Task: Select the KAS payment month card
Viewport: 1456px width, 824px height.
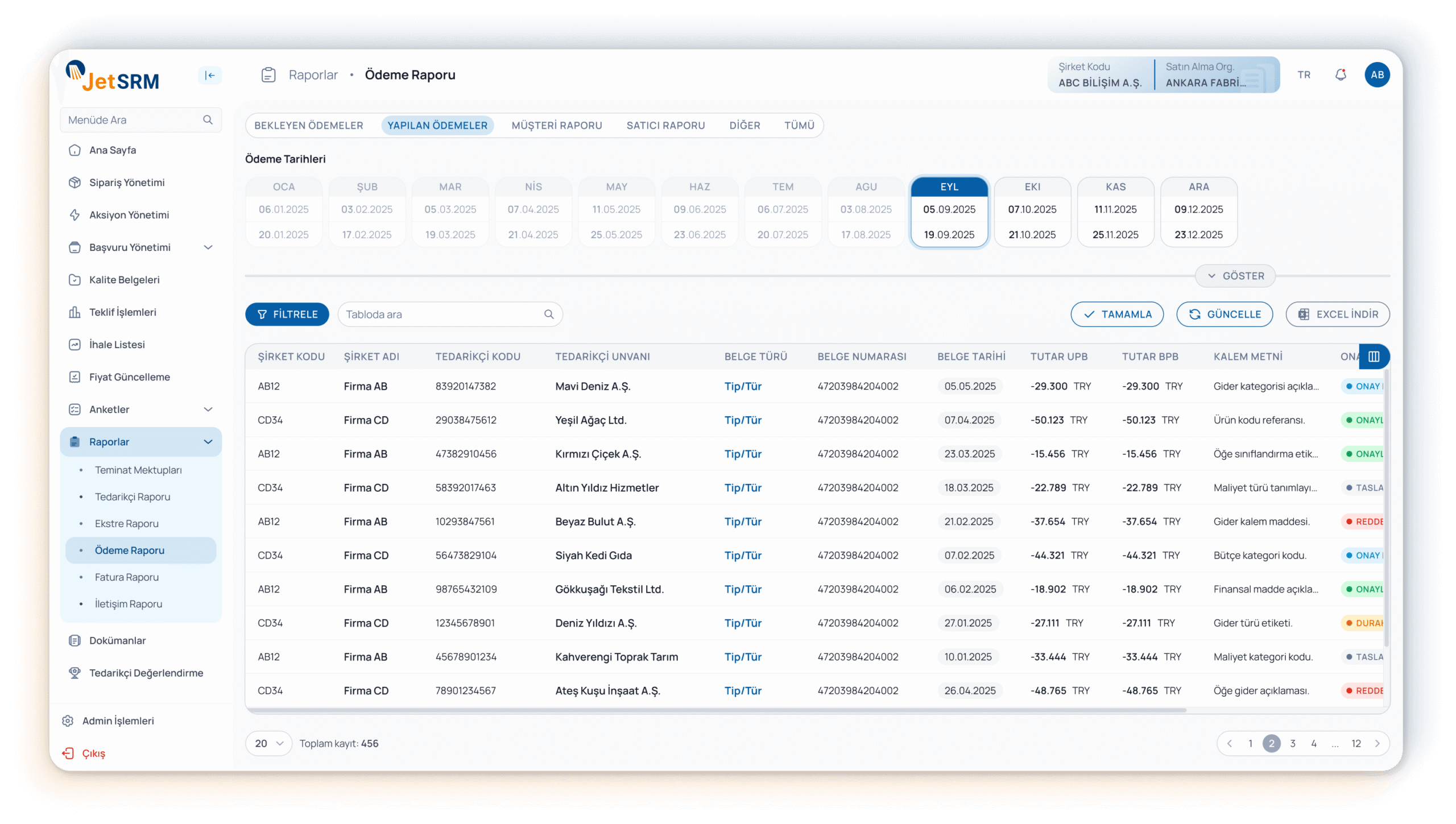Action: click(x=1115, y=212)
